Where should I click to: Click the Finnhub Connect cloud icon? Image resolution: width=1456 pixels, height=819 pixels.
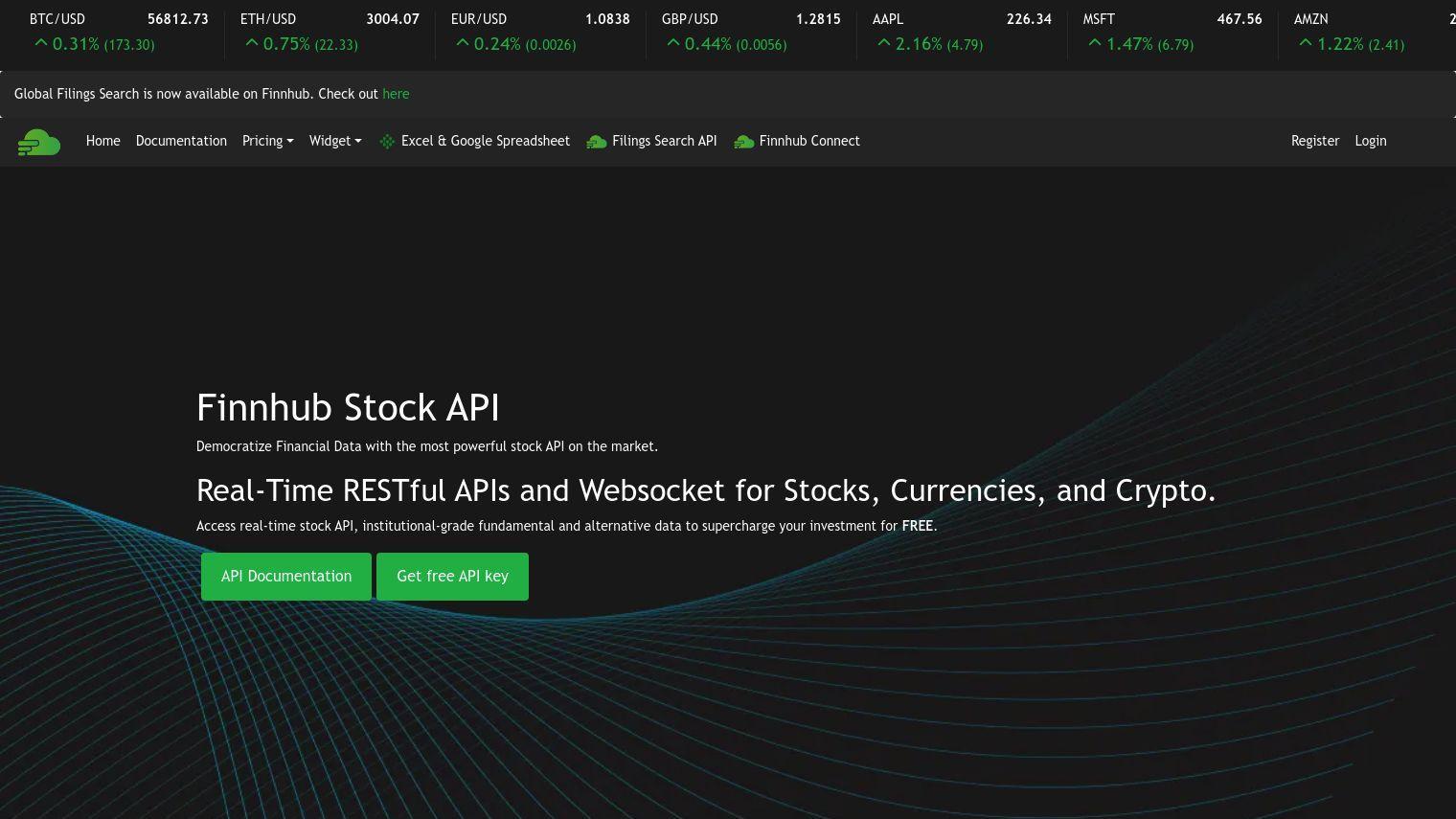click(x=743, y=142)
